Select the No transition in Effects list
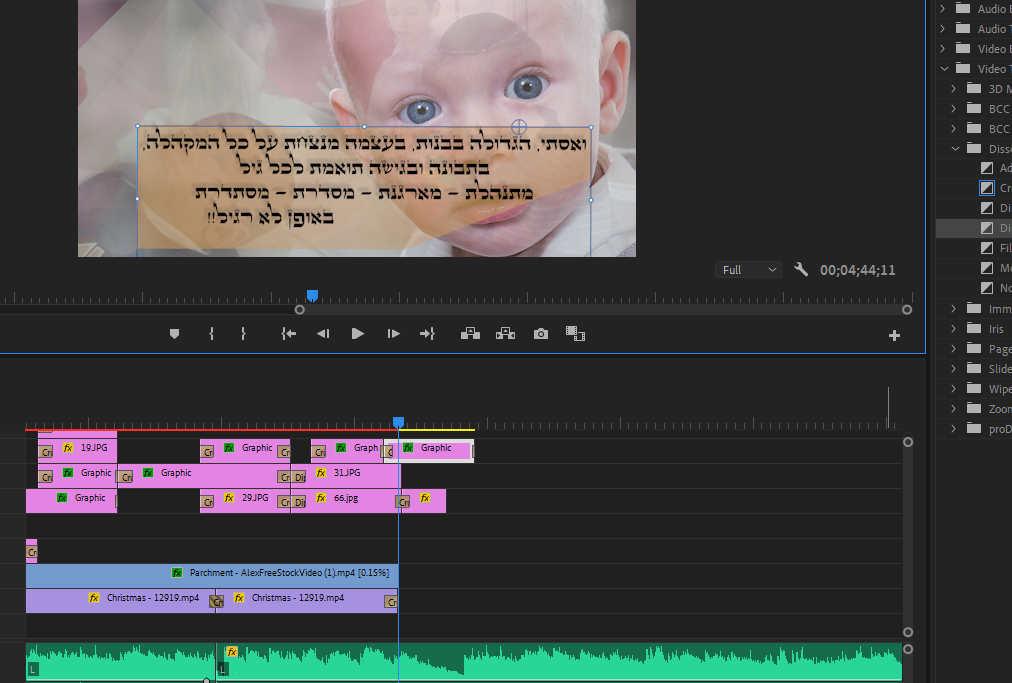The image size is (1012, 683). click(987, 288)
